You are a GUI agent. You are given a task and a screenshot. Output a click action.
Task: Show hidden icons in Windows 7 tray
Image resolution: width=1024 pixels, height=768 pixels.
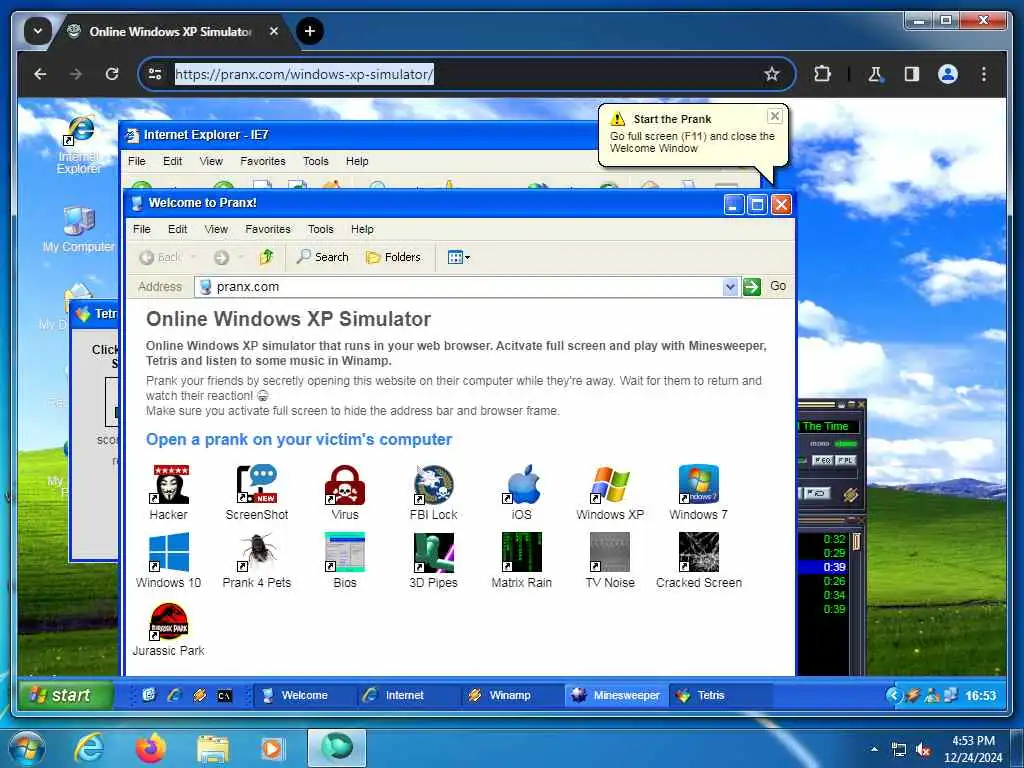coord(874,750)
